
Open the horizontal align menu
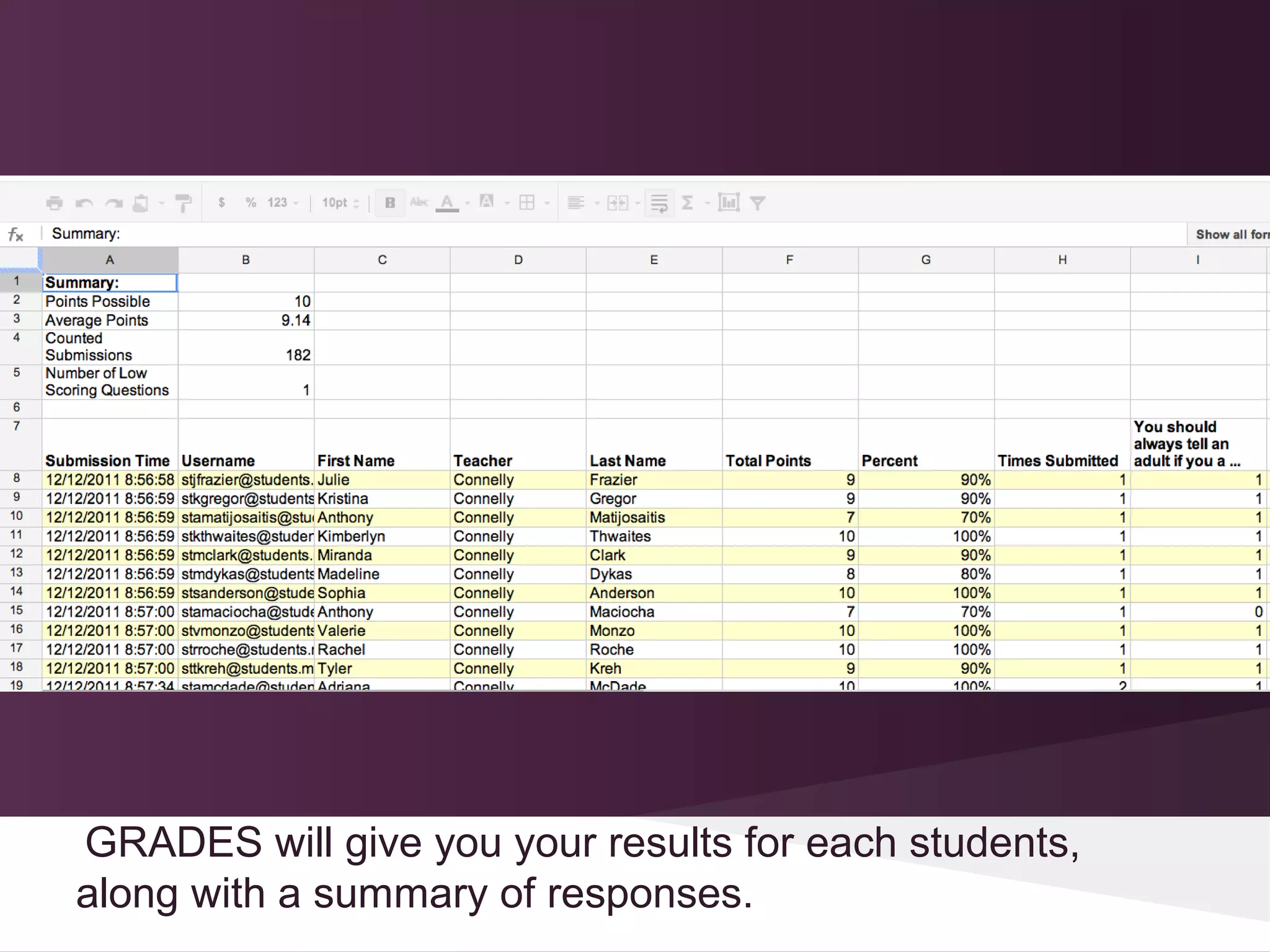(x=576, y=203)
